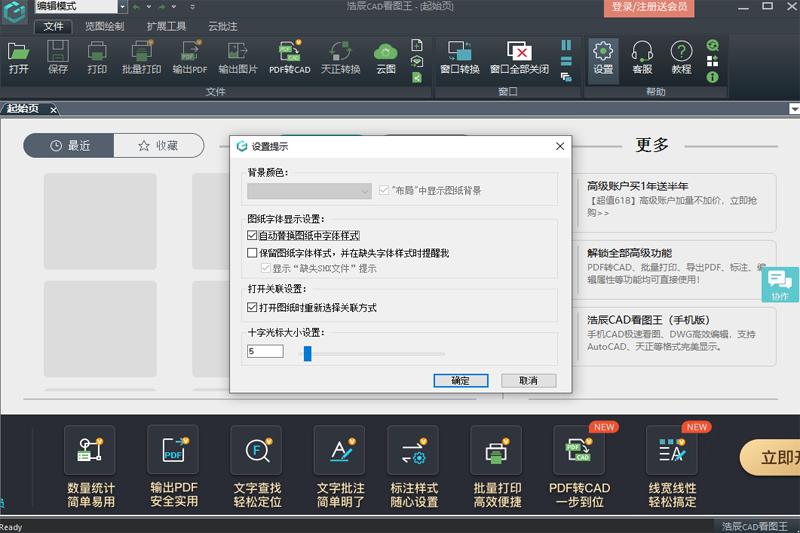The height and width of the screenshot is (533, 800).
Task: Open the 高级账户买1年送半年 promo
Action: coord(676,203)
